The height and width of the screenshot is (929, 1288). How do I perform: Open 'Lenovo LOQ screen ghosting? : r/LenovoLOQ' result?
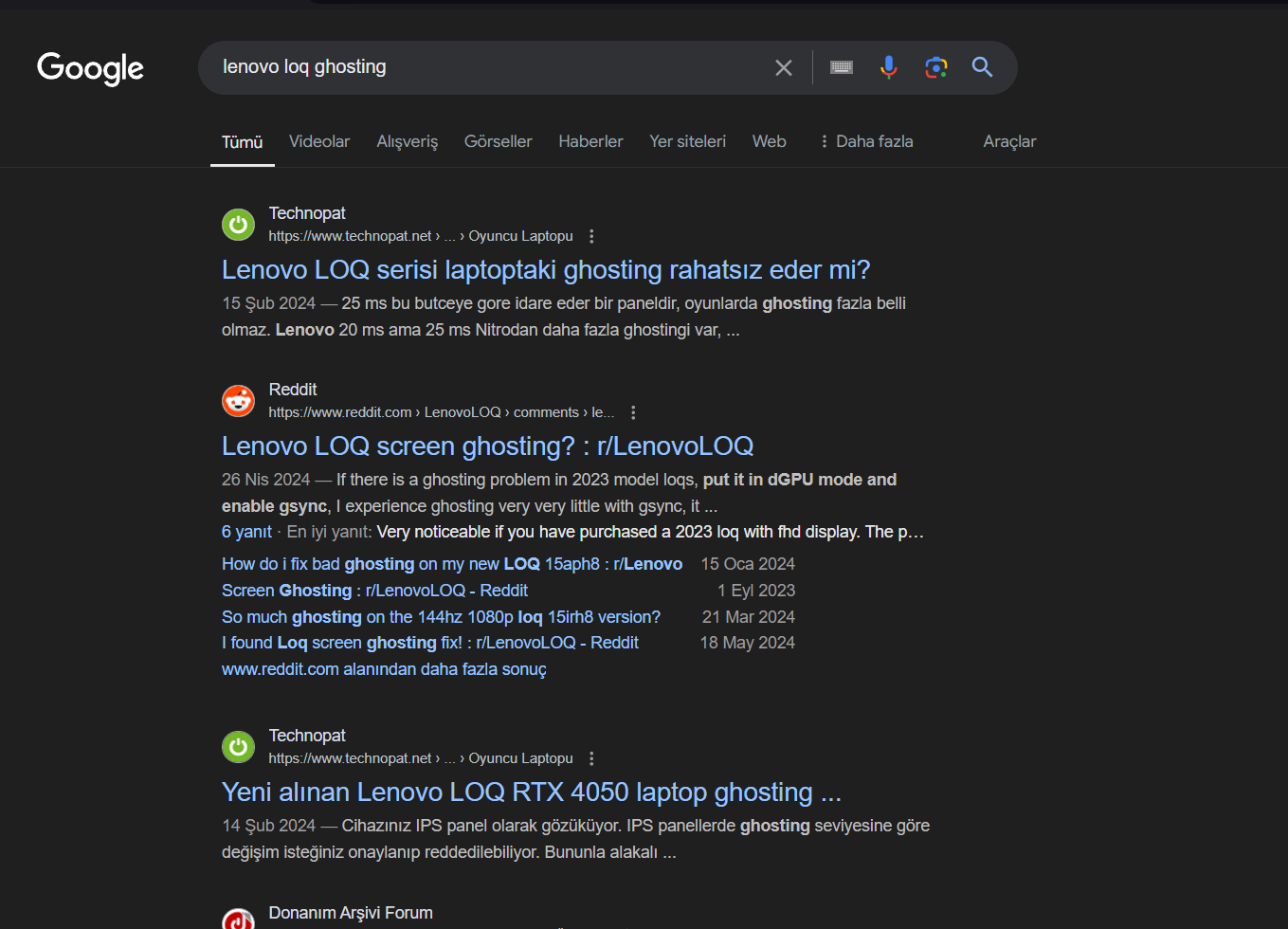tap(488, 446)
